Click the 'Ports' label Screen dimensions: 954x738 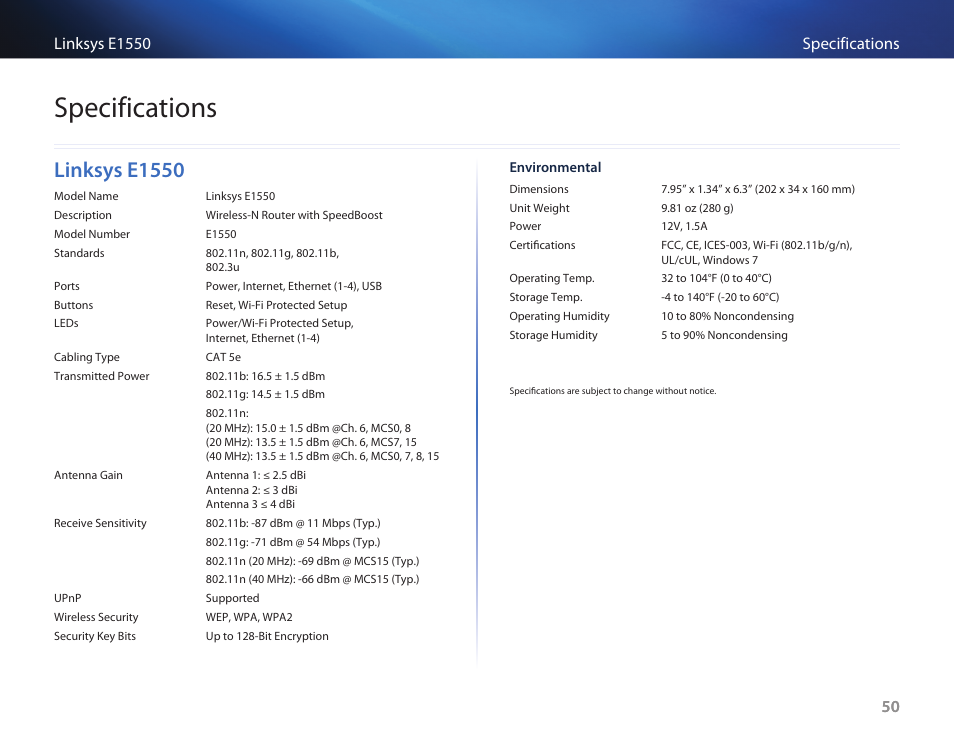click(66, 286)
